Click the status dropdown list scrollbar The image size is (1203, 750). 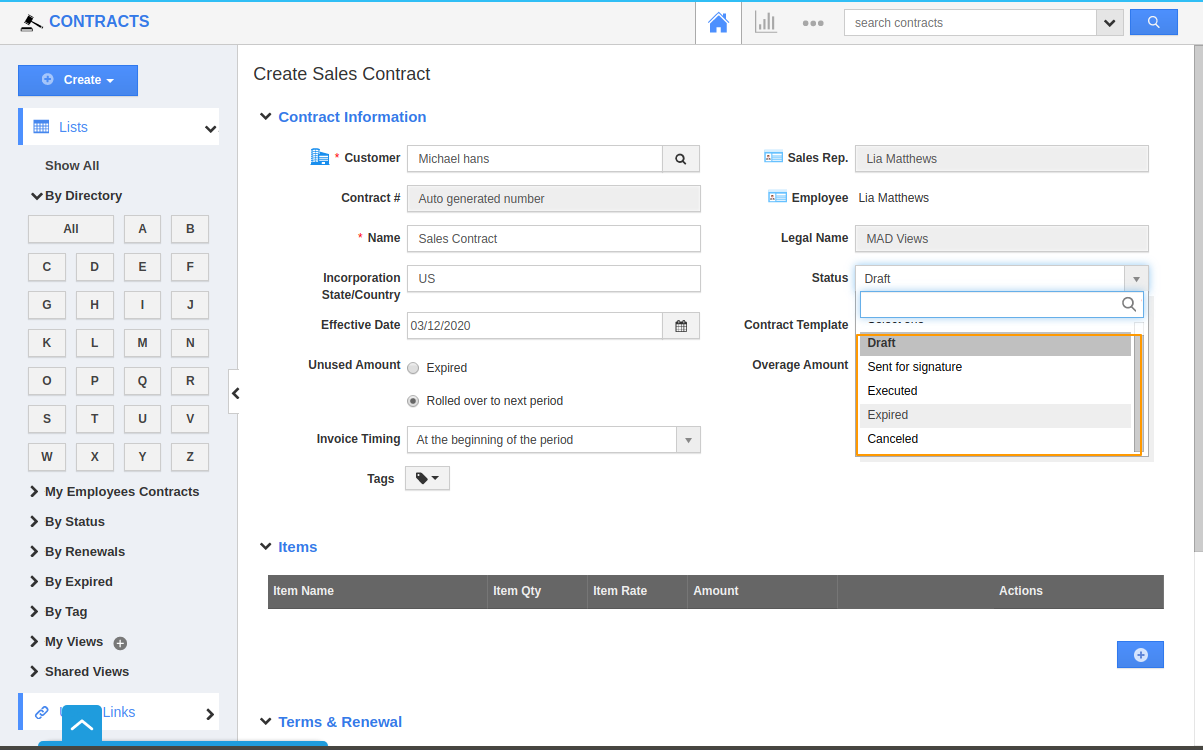coord(1138,393)
